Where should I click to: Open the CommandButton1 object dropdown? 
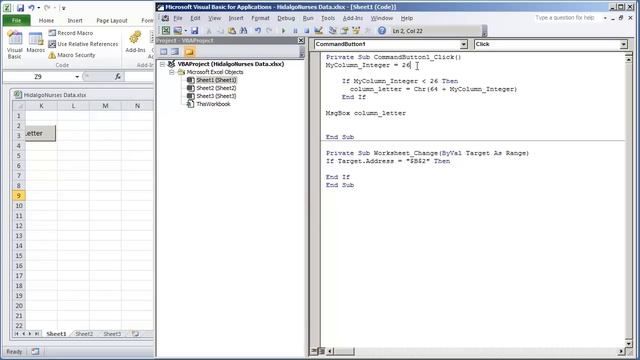(x=464, y=44)
